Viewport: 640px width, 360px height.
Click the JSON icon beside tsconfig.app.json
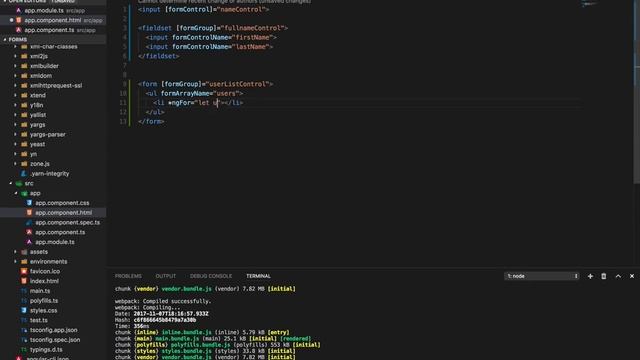[24, 330]
